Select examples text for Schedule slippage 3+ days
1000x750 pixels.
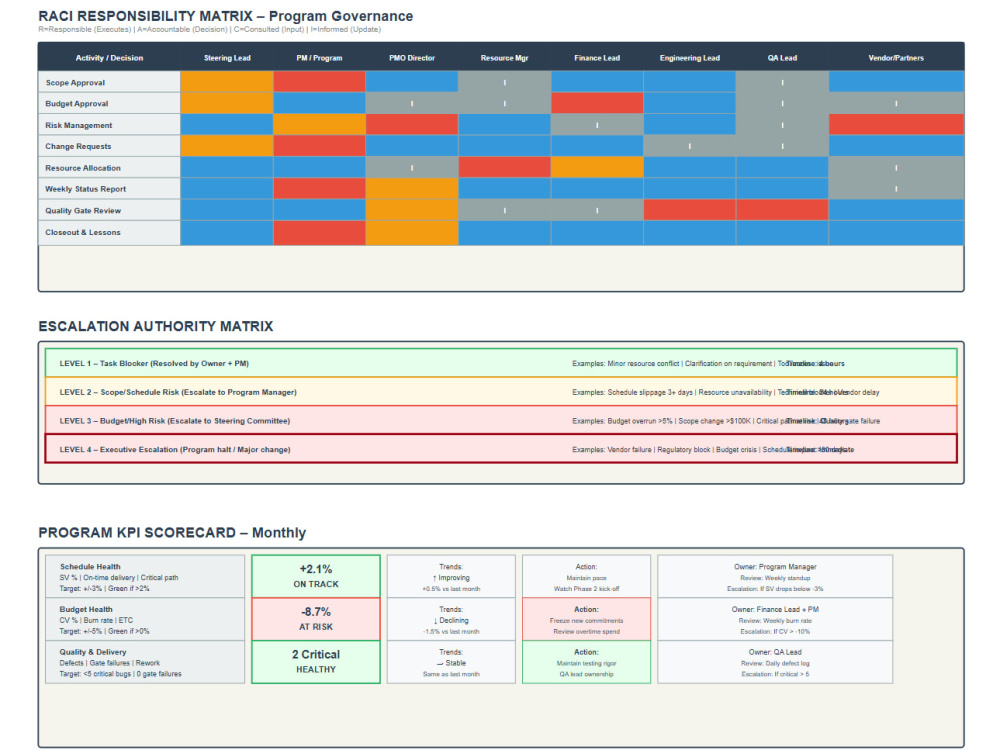pos(726,392)
